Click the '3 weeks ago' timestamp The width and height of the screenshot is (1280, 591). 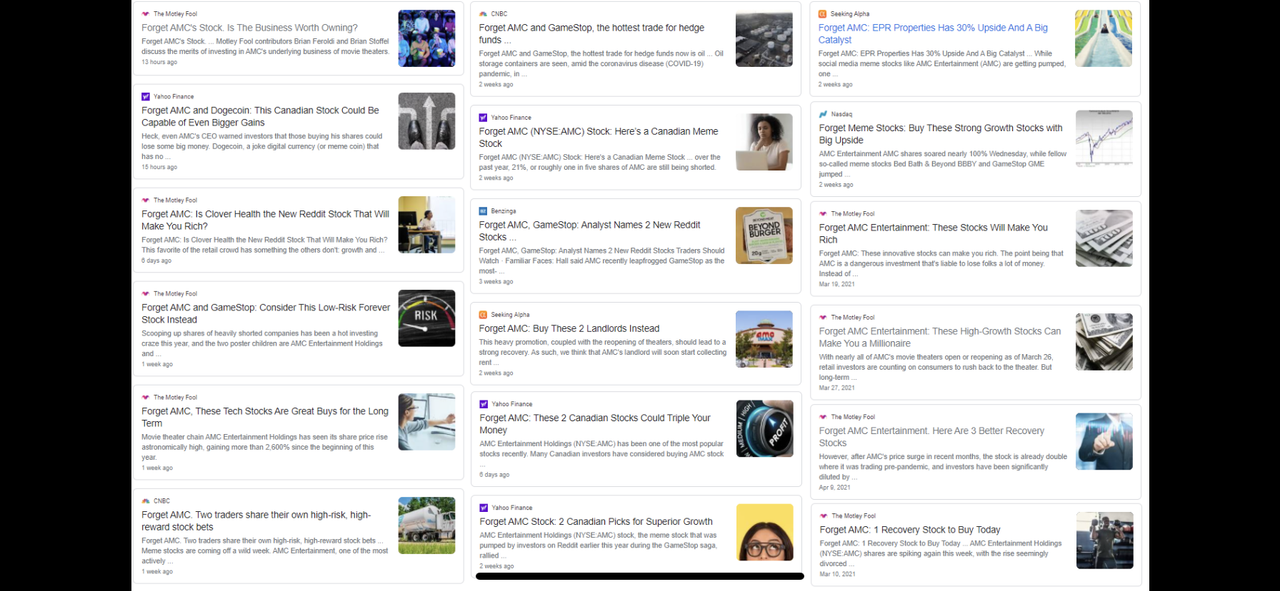(496, 281)
